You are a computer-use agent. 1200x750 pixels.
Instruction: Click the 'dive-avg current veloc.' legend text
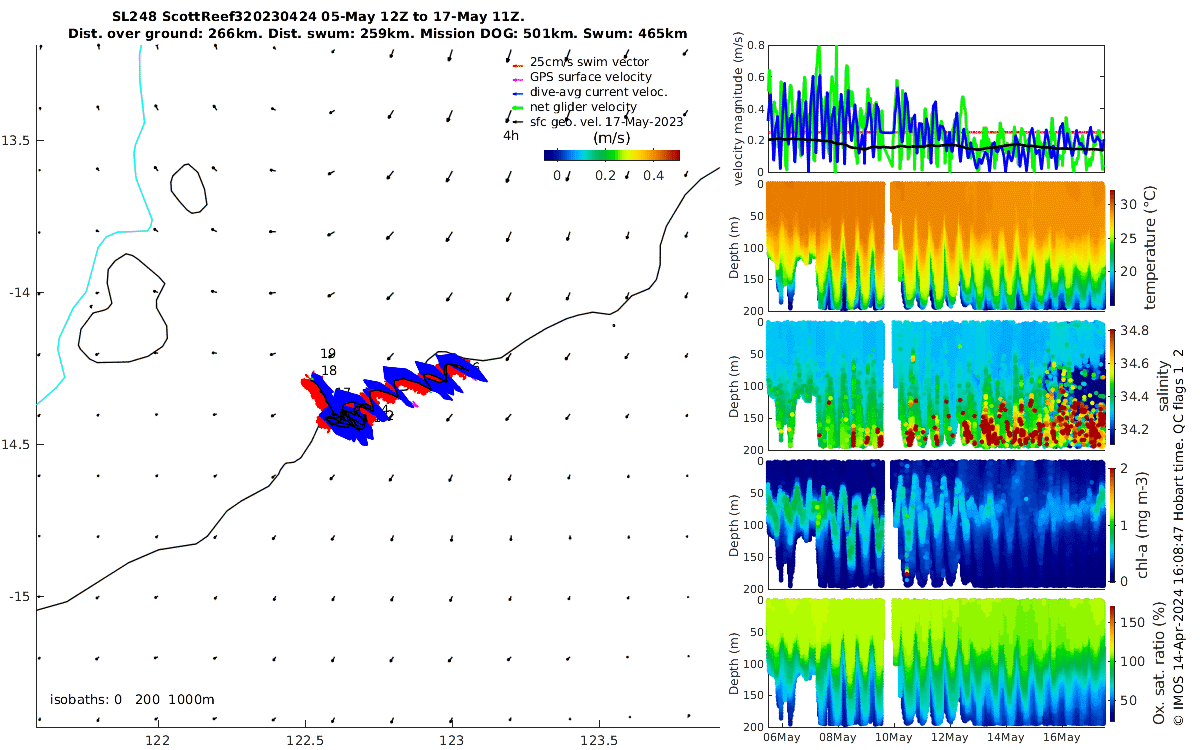(598, 92)
